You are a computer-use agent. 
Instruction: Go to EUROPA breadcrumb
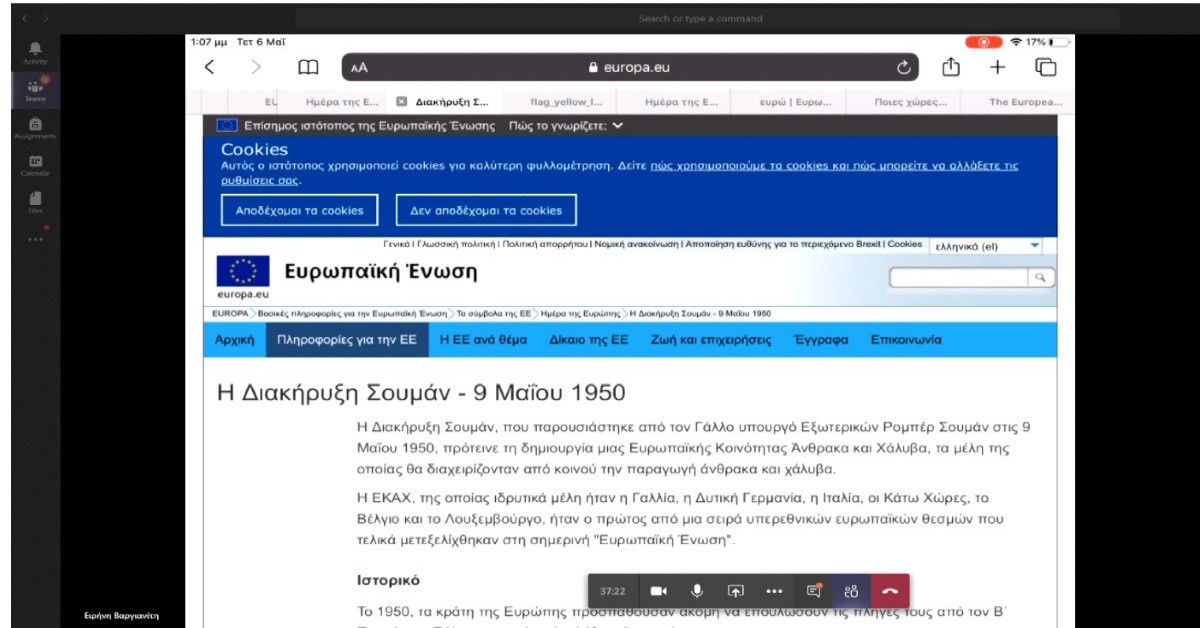point(230,313)
